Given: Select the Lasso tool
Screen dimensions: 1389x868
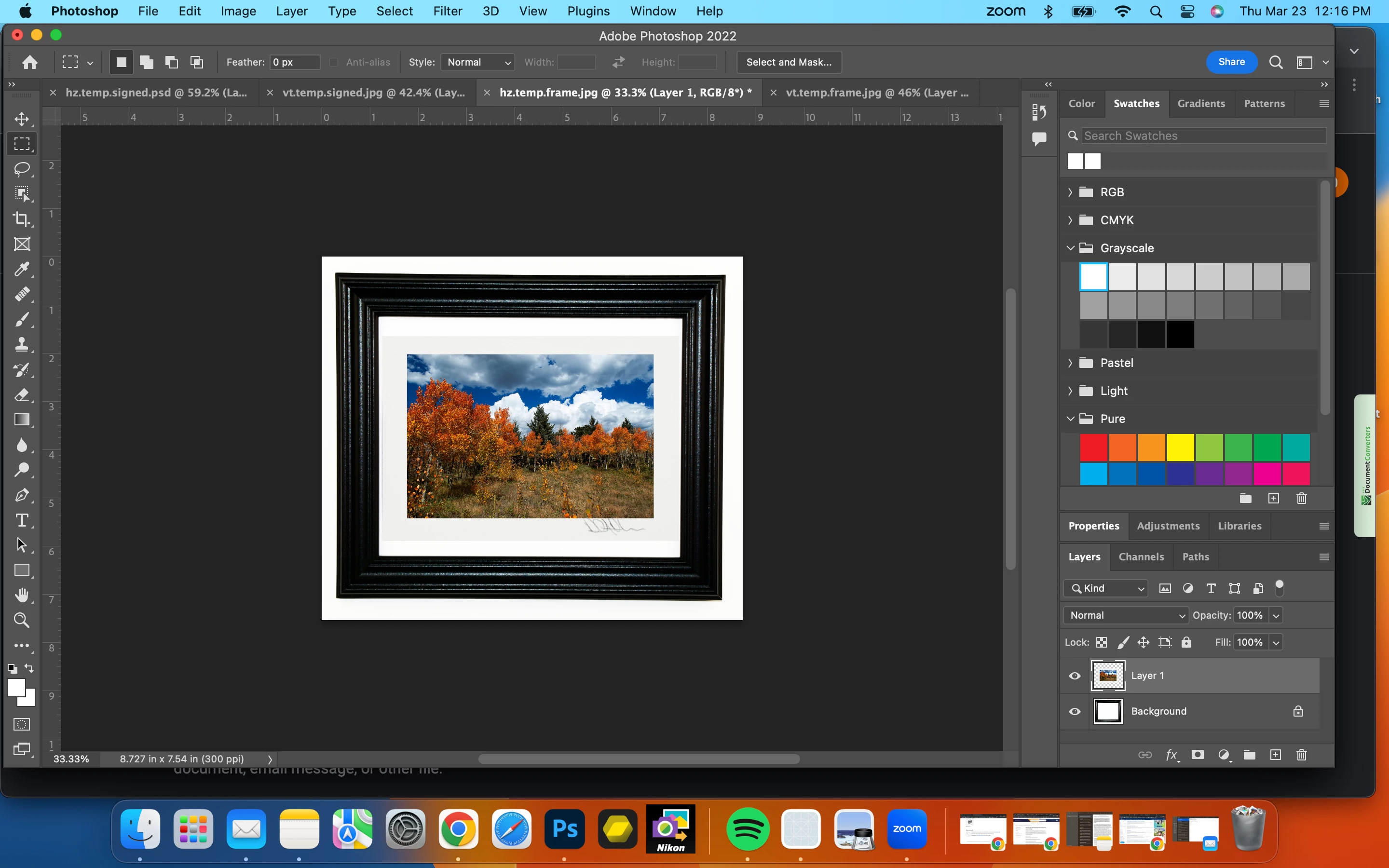Looking at the screenshot, I should pos(22,169).
